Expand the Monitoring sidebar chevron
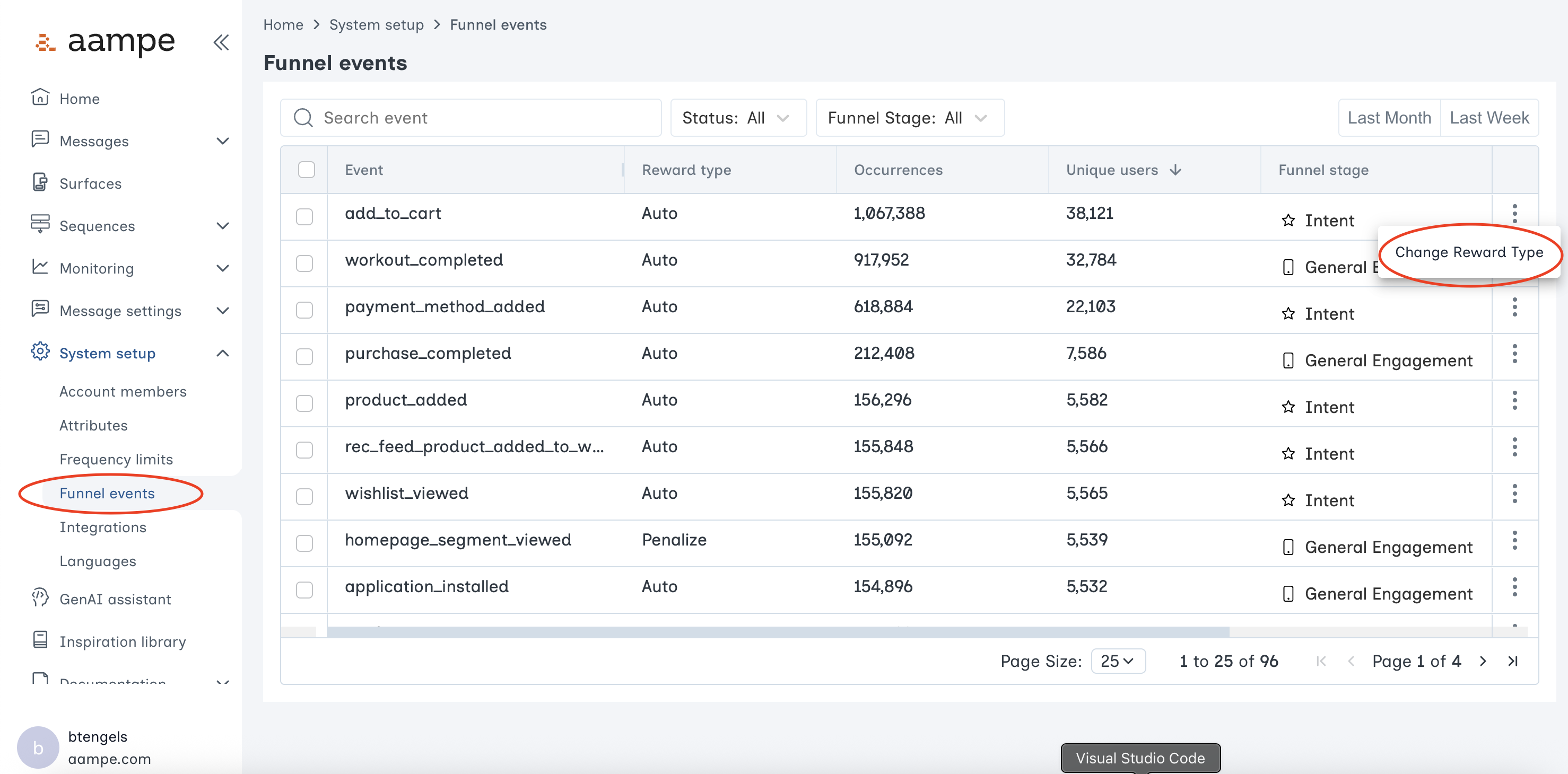This screenshot has height=774, width=1568. pyautogui.click(x=223, y=268)
